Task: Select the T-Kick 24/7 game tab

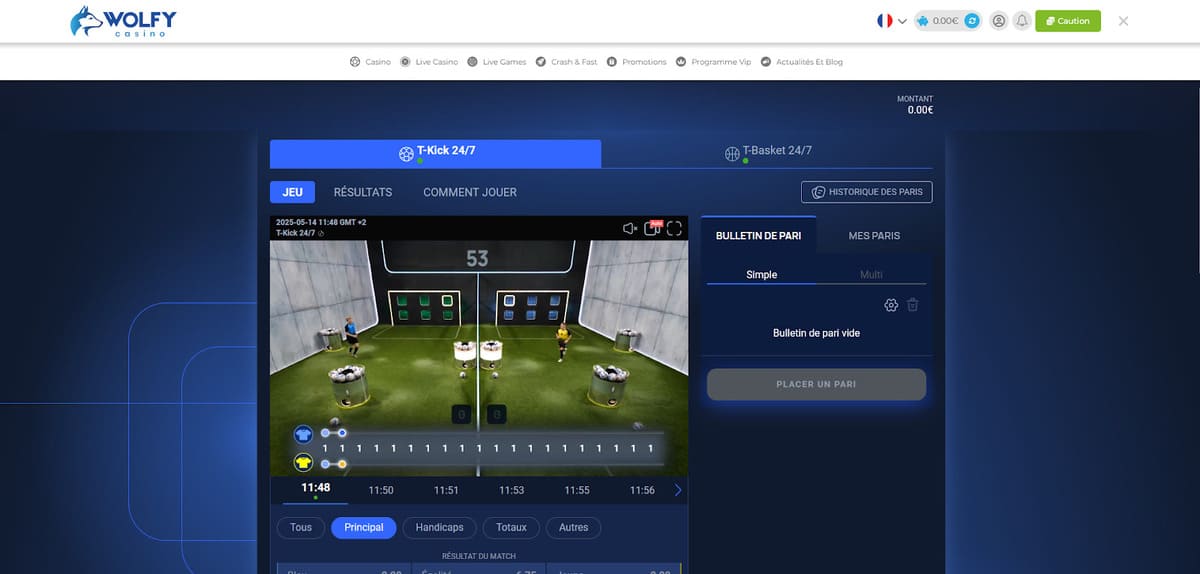Action: 435,153
